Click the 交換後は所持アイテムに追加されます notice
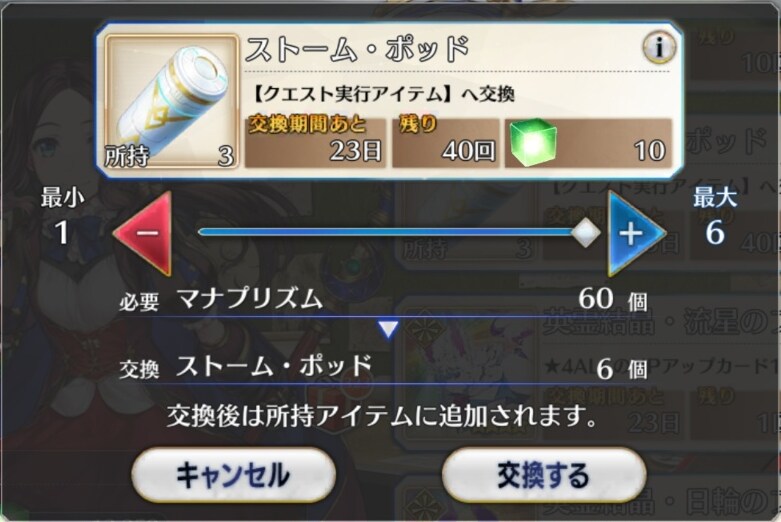781x522 pixels. (383, 416)
